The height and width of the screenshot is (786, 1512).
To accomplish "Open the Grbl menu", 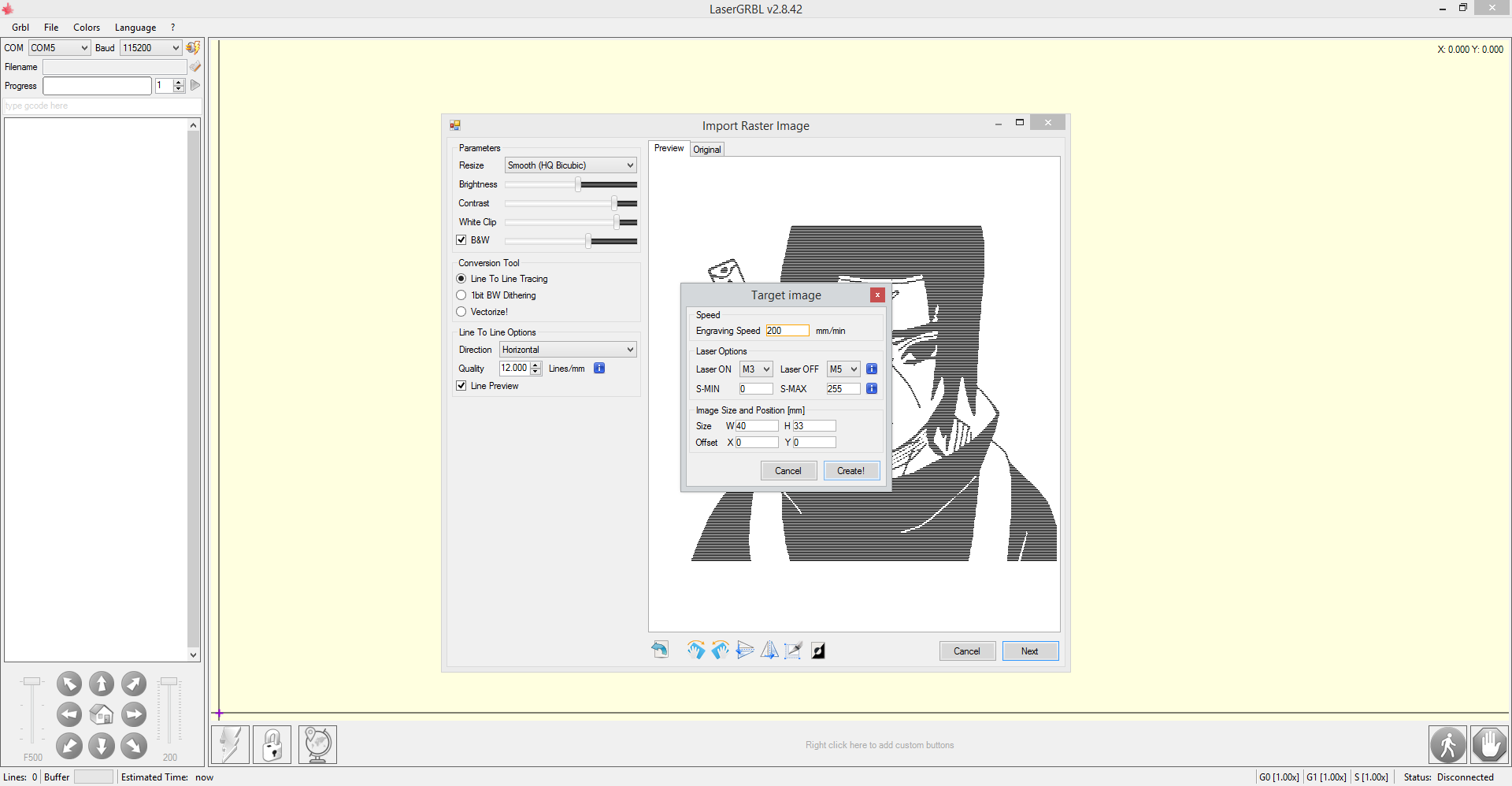I will pos(20,28).
